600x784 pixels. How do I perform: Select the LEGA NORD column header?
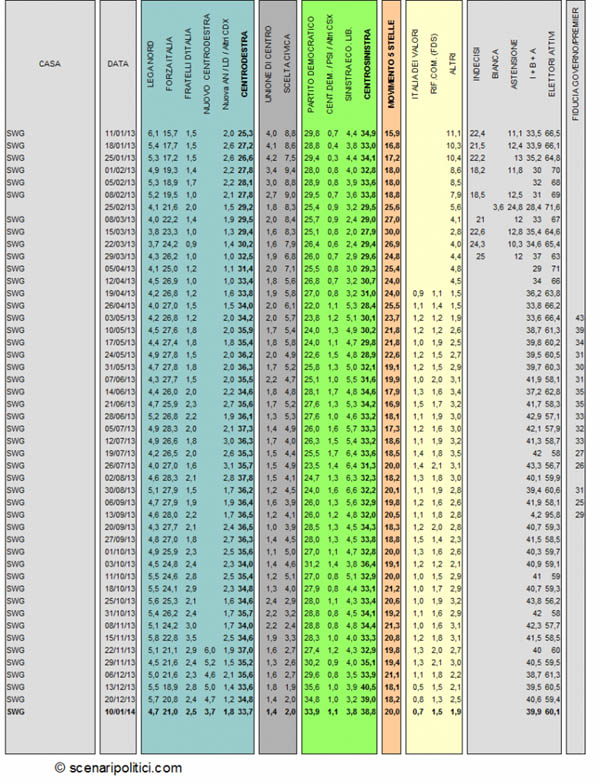151,68
